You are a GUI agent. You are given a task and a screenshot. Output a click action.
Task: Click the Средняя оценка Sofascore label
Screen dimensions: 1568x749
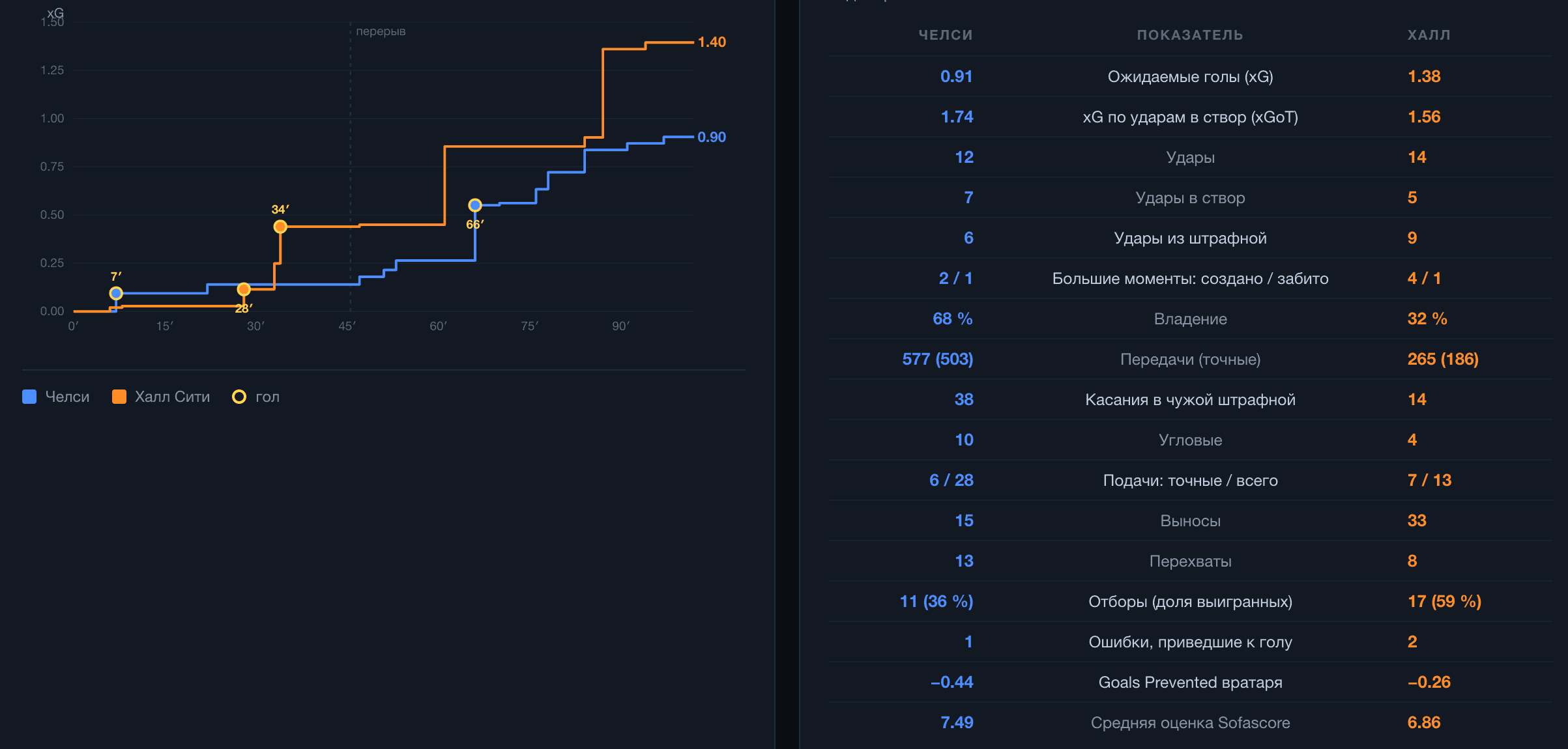click(1190, 723)
